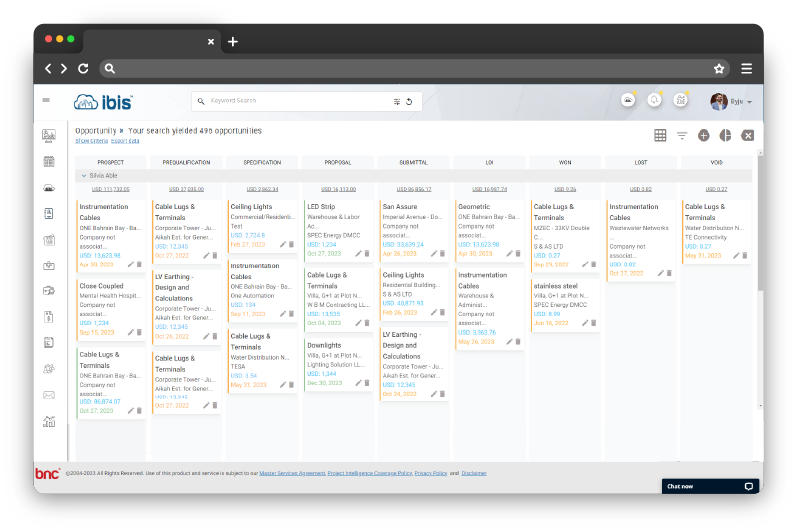Click the Master Services Agreement link
Screen dimensions: 797x531
point(293,473)
